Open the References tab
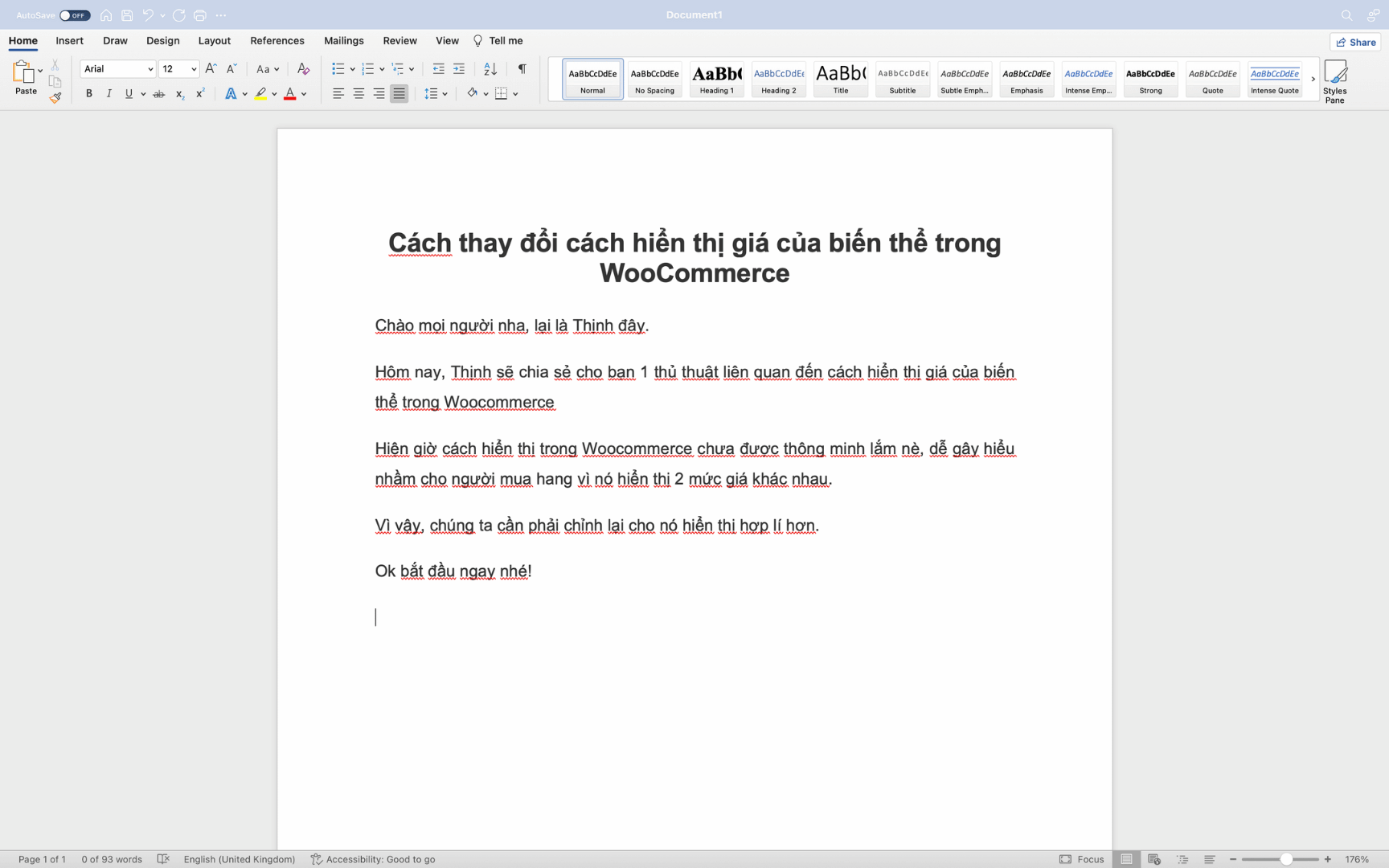The height and width of the screenshot is (868, 1389). click(277, 41)
